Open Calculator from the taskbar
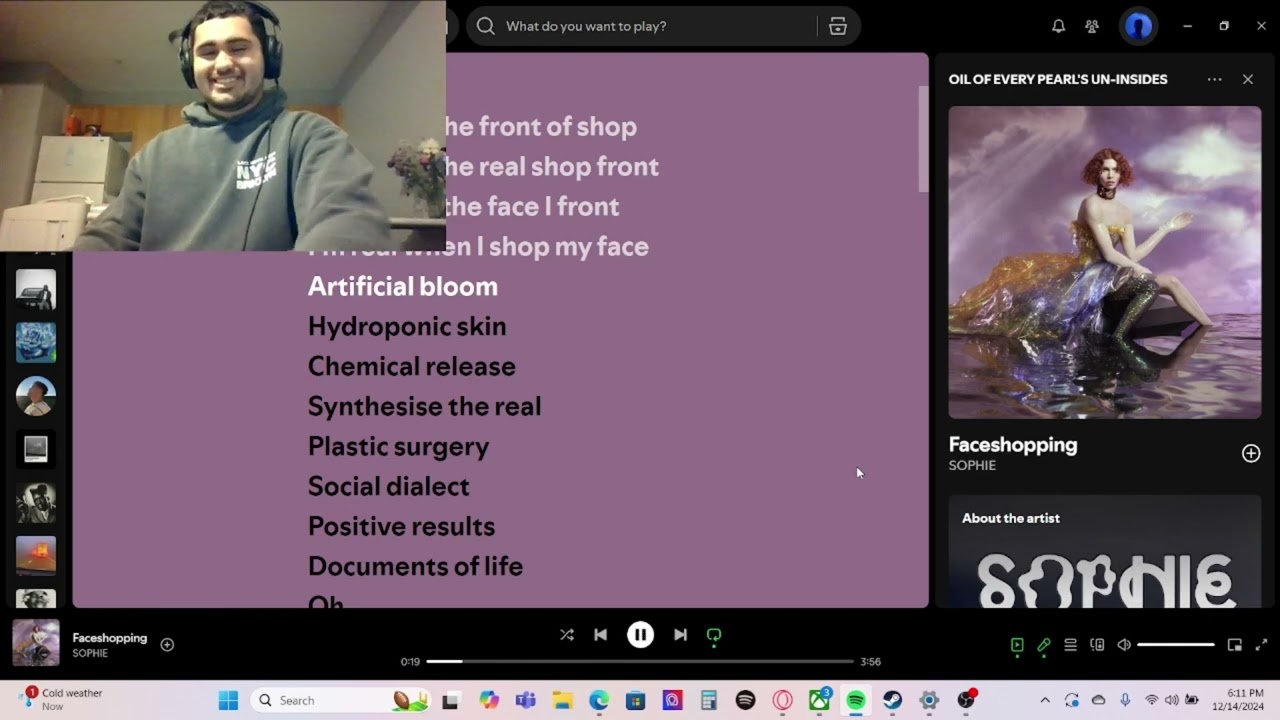The height and width of the screenshot is (720, 1280). click(709, 700)
